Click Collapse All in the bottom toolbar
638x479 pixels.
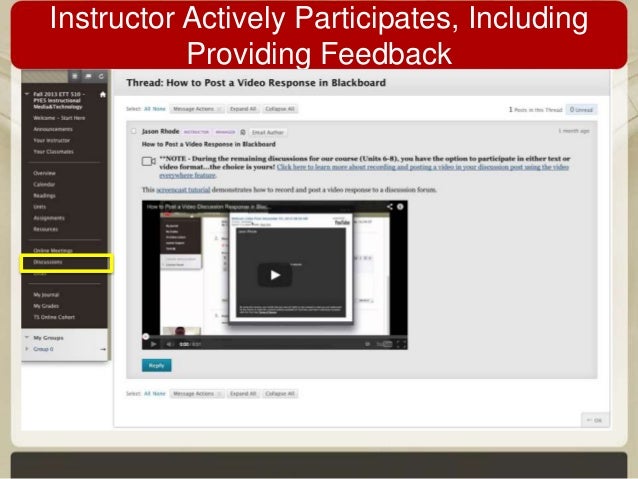280,394
